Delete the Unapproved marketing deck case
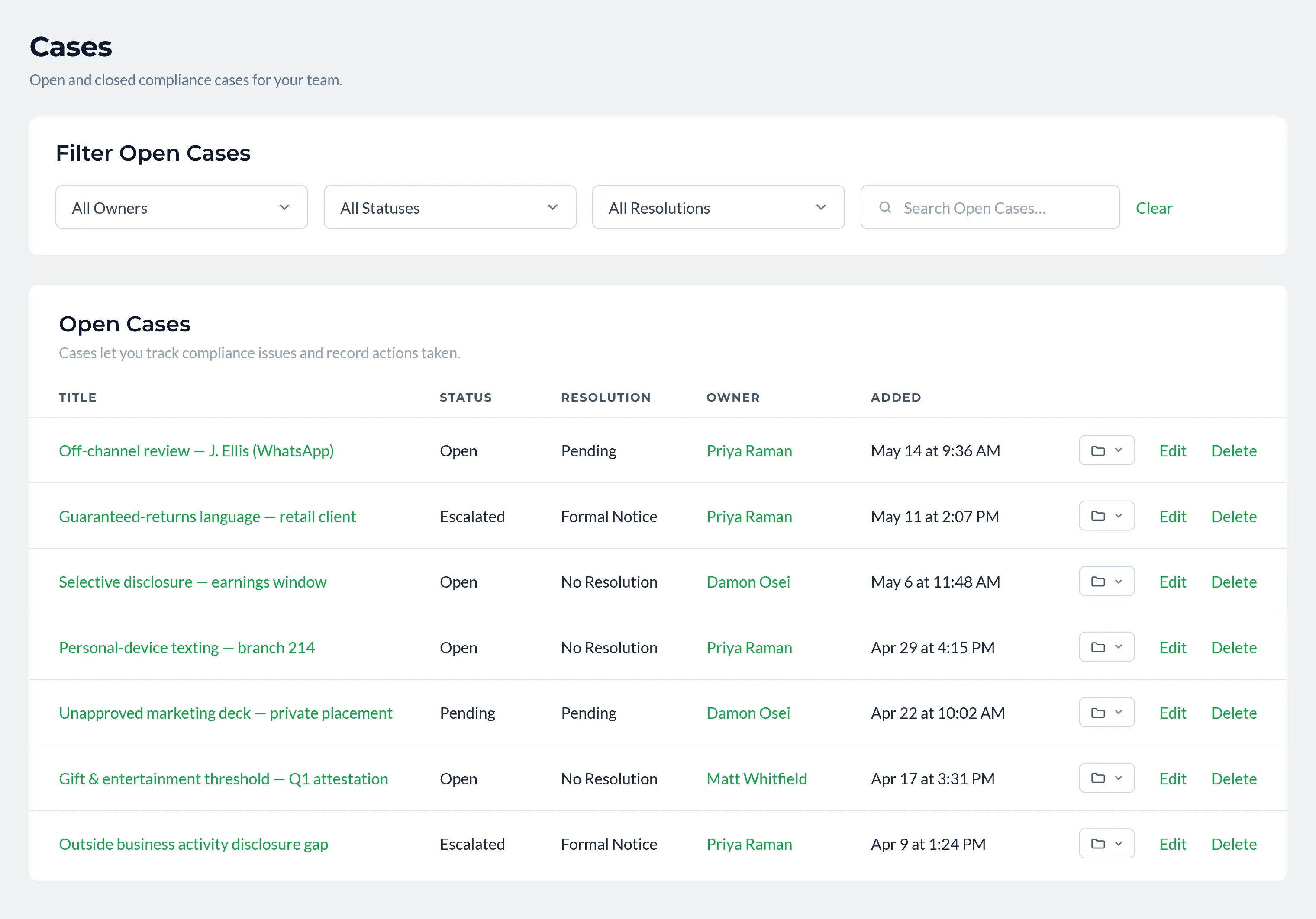 tap(1233, 713)
